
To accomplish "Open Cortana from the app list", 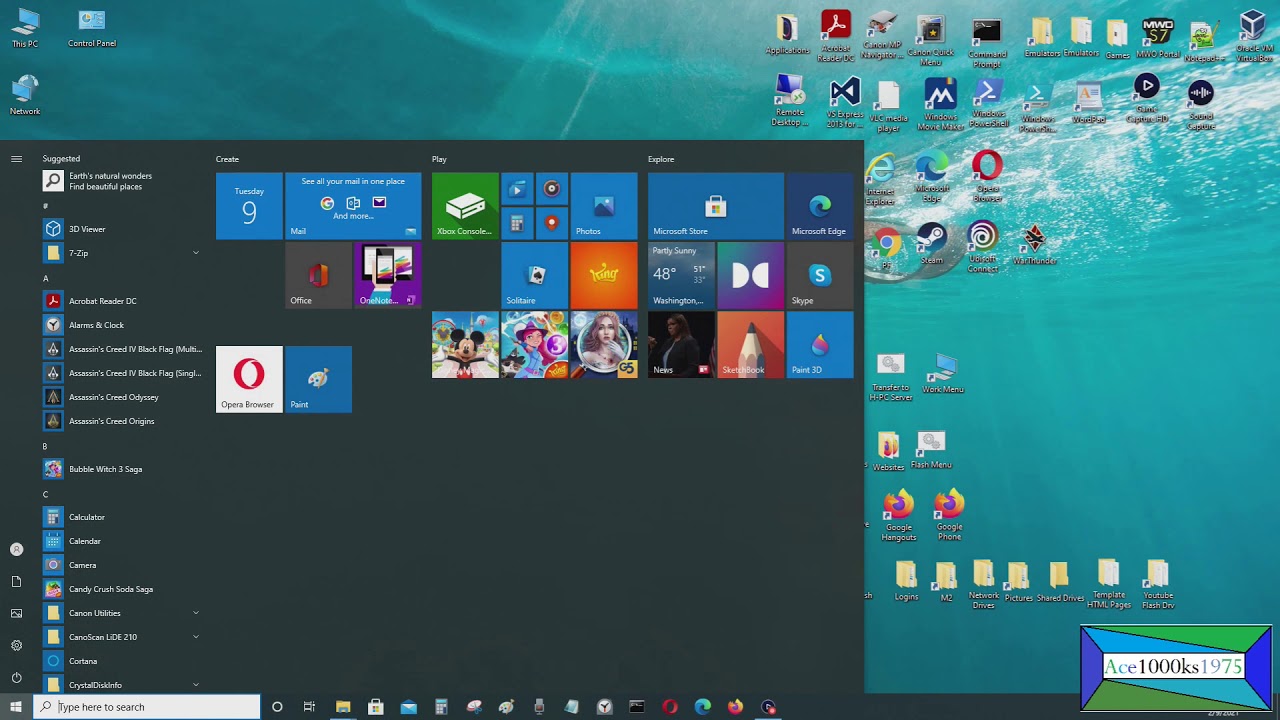I will point(122,661).
